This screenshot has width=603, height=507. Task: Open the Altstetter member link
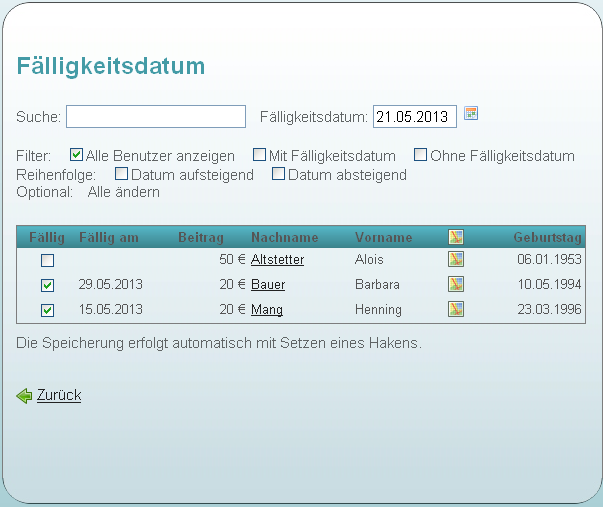tap(277, 260)
